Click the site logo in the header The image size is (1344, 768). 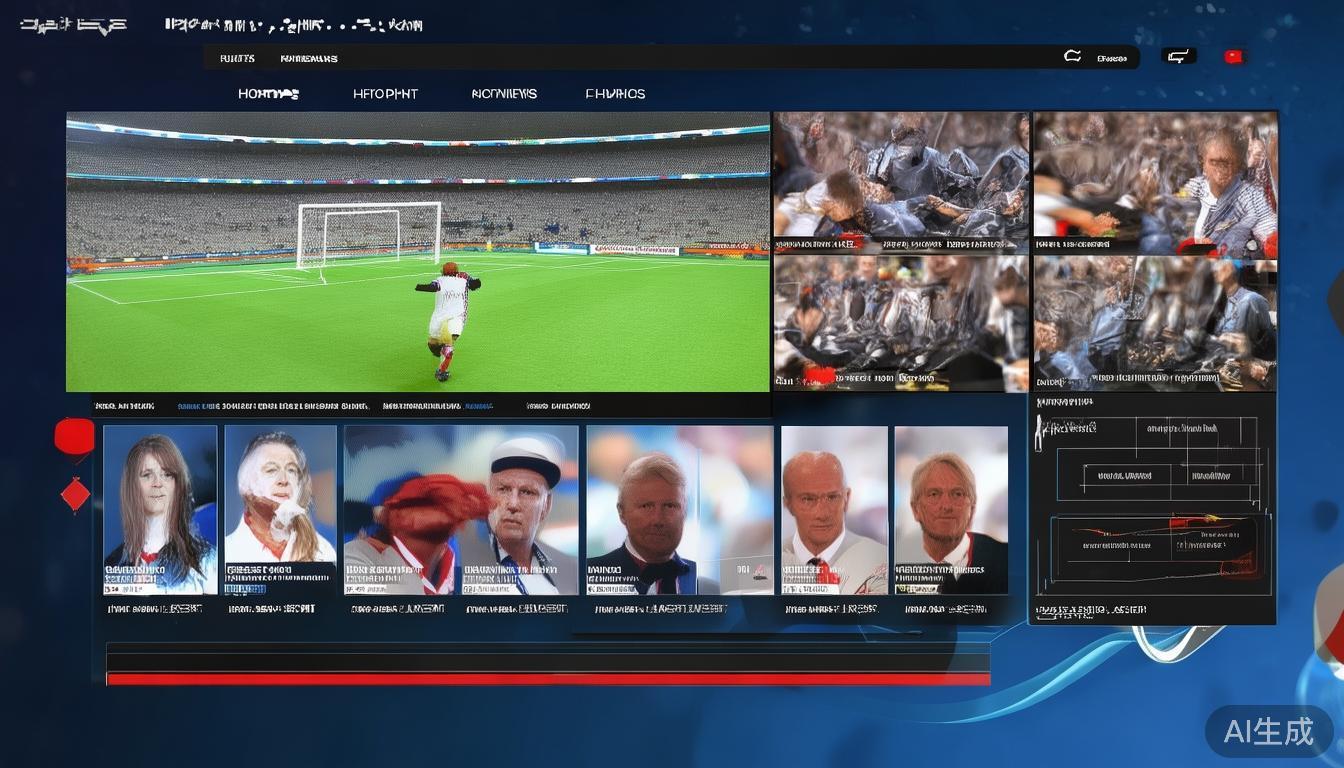point(73,25)
